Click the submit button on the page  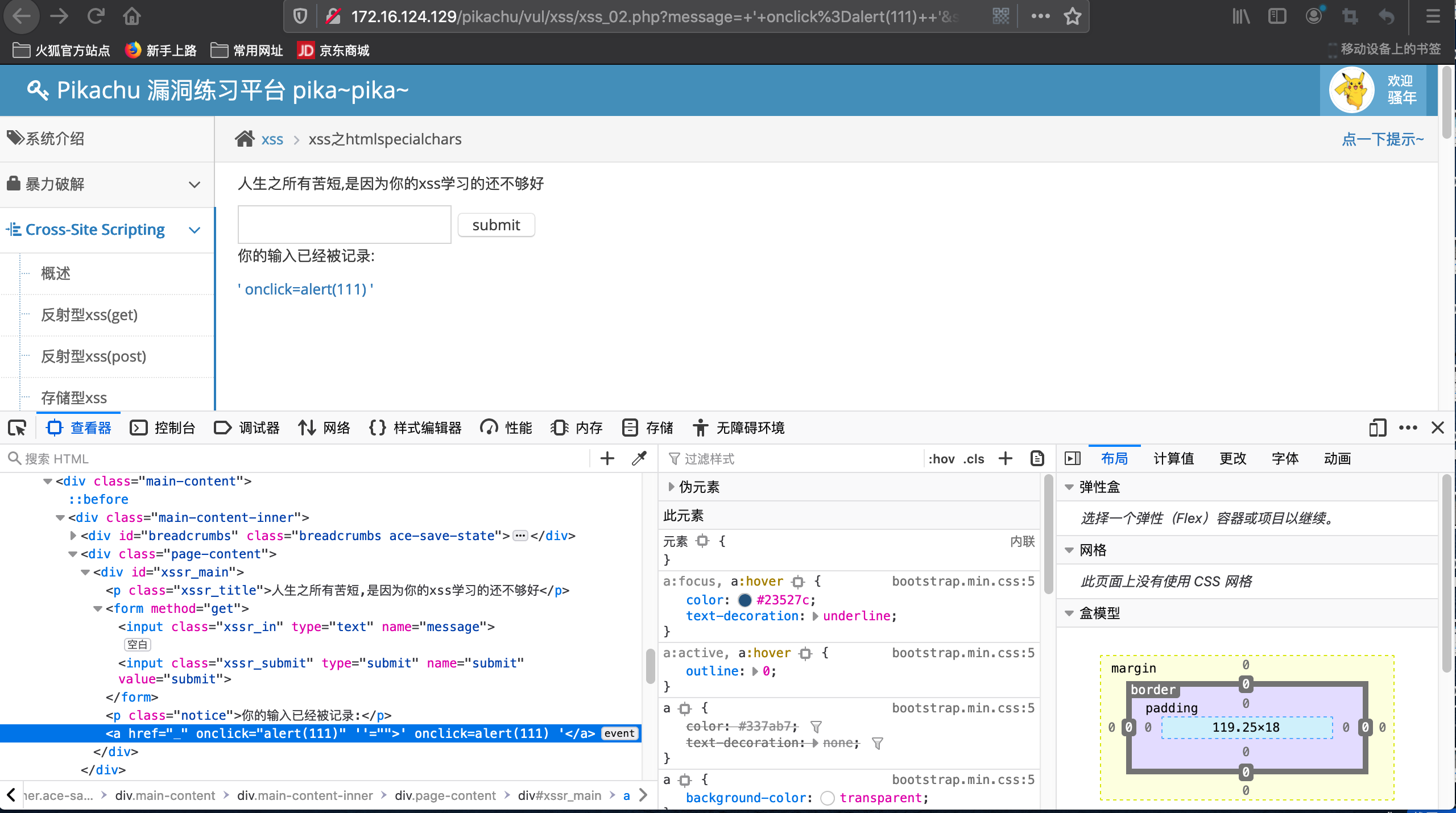(496, 225)
